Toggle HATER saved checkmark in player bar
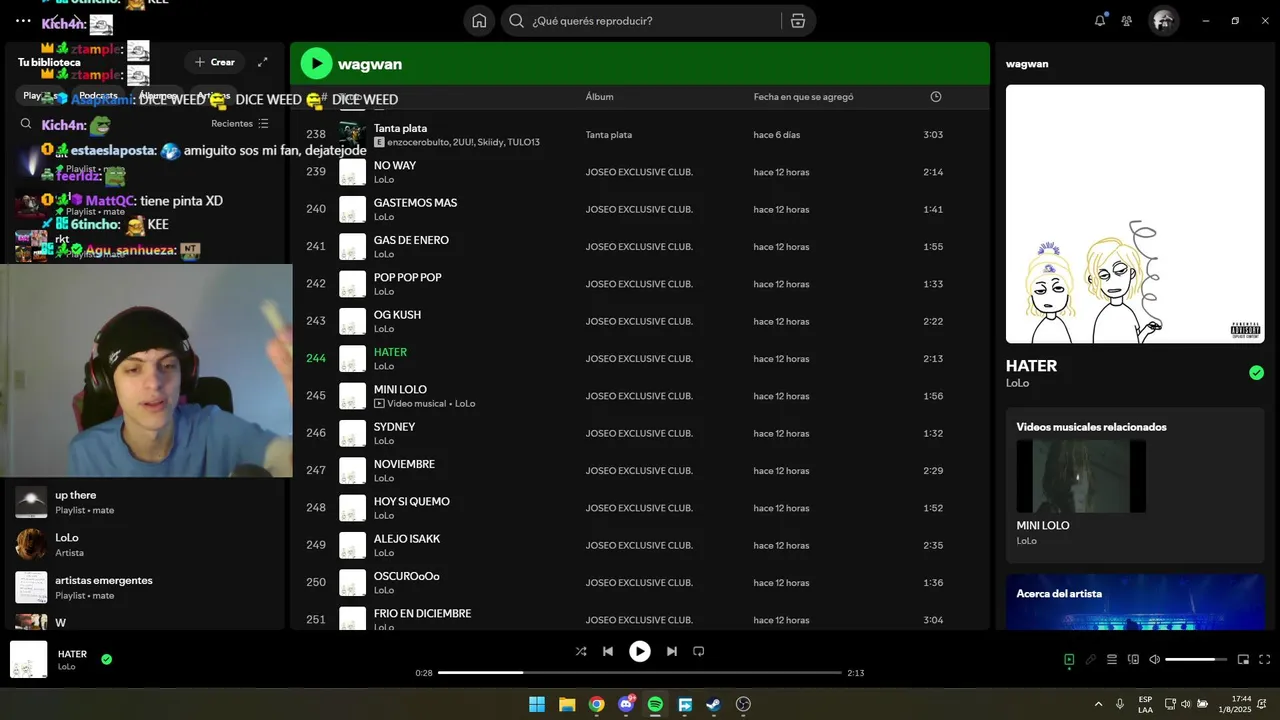 (106, 659)
